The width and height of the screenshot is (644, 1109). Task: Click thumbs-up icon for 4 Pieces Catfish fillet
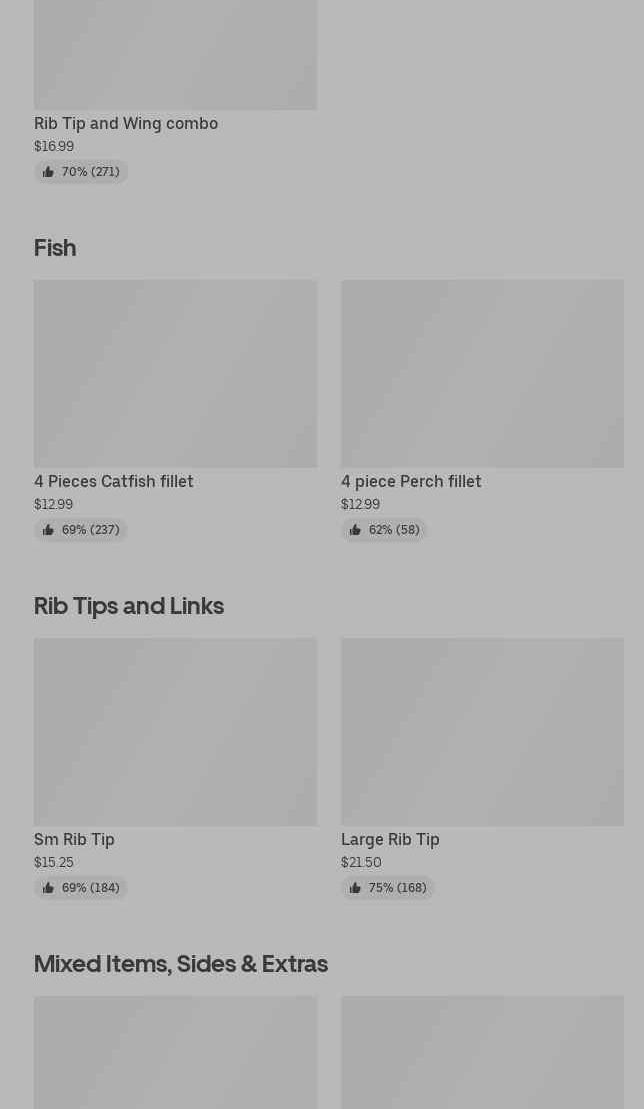(48, 530)
